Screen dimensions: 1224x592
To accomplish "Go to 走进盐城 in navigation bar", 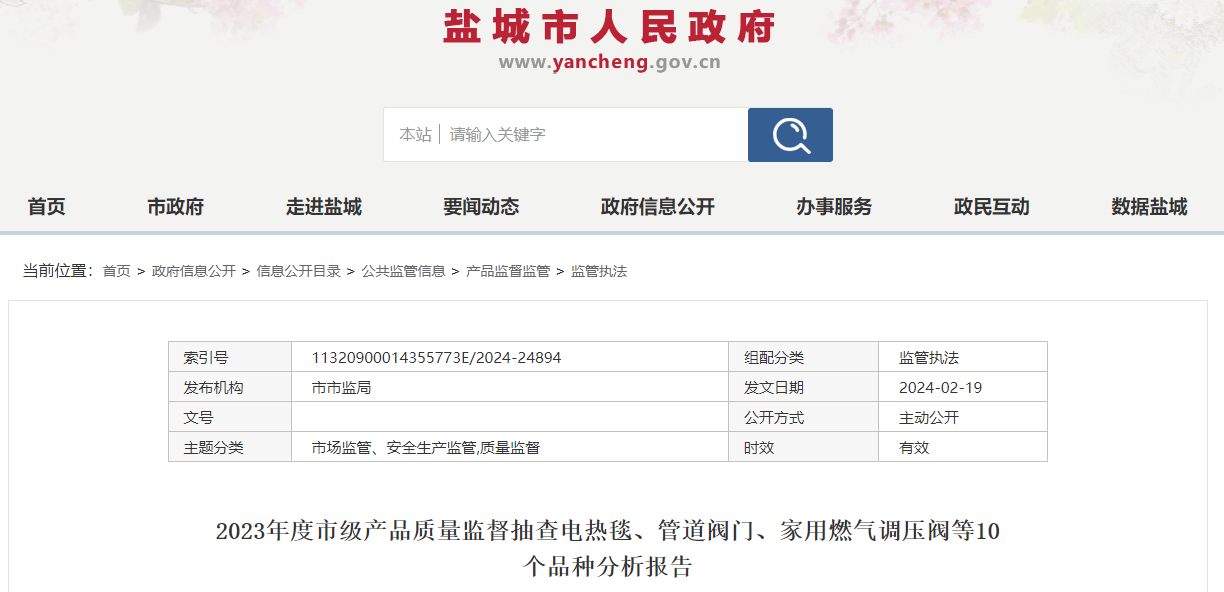I will (x=323, y=207).
